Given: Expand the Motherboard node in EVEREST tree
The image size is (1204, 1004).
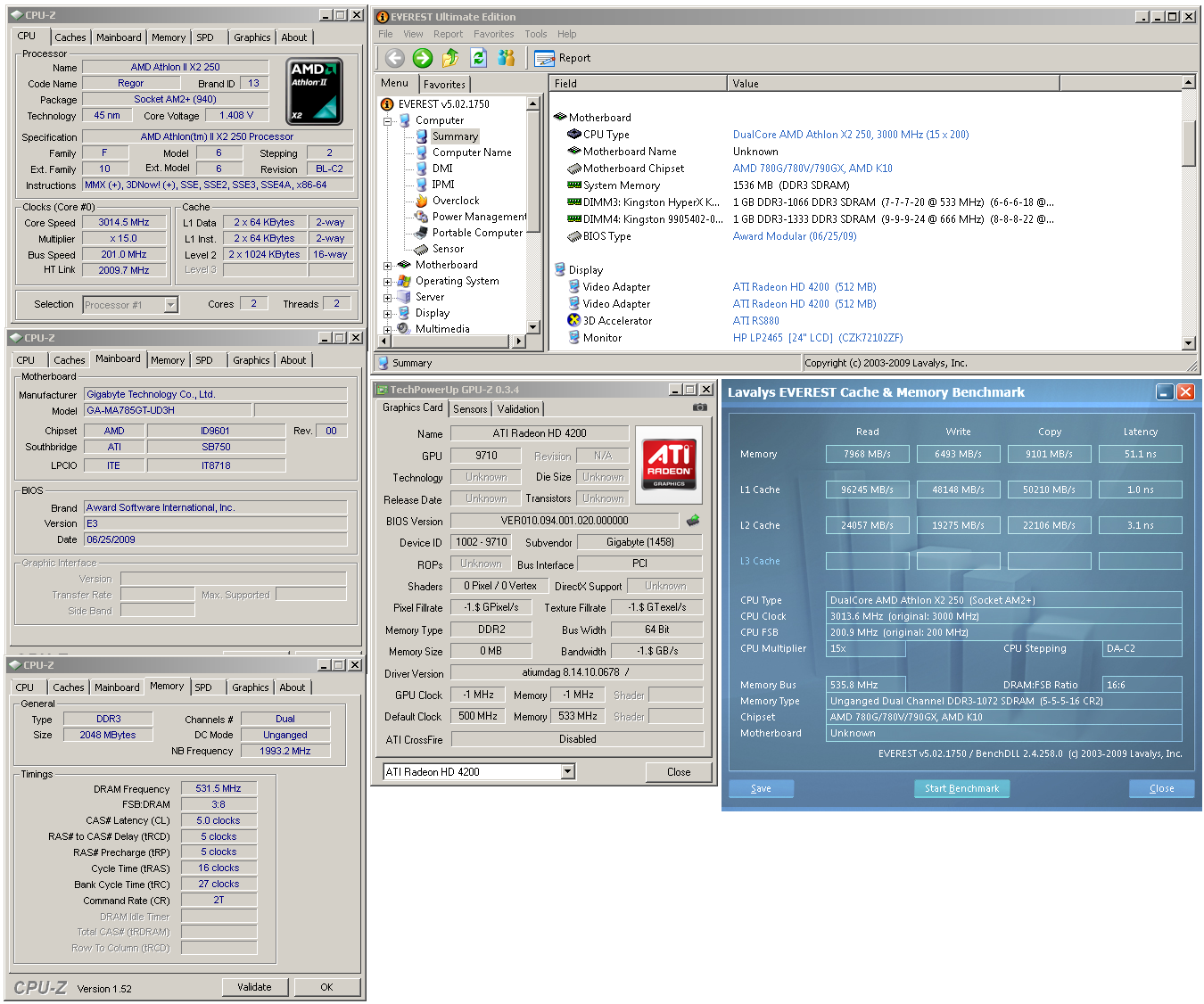Looking at the screenshot, I should [x=387, y=265].
